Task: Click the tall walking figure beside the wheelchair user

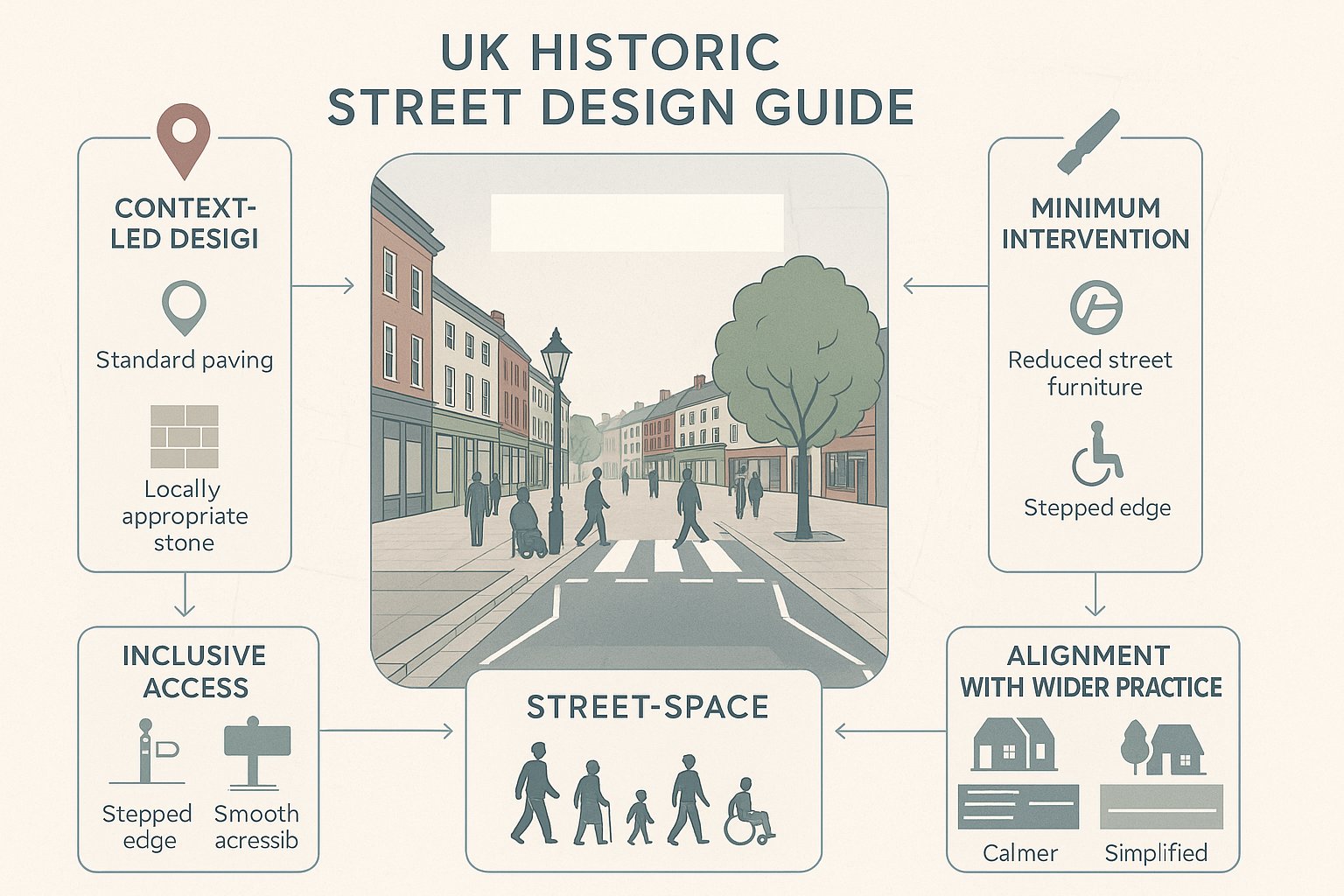Action: pos(689,799)
